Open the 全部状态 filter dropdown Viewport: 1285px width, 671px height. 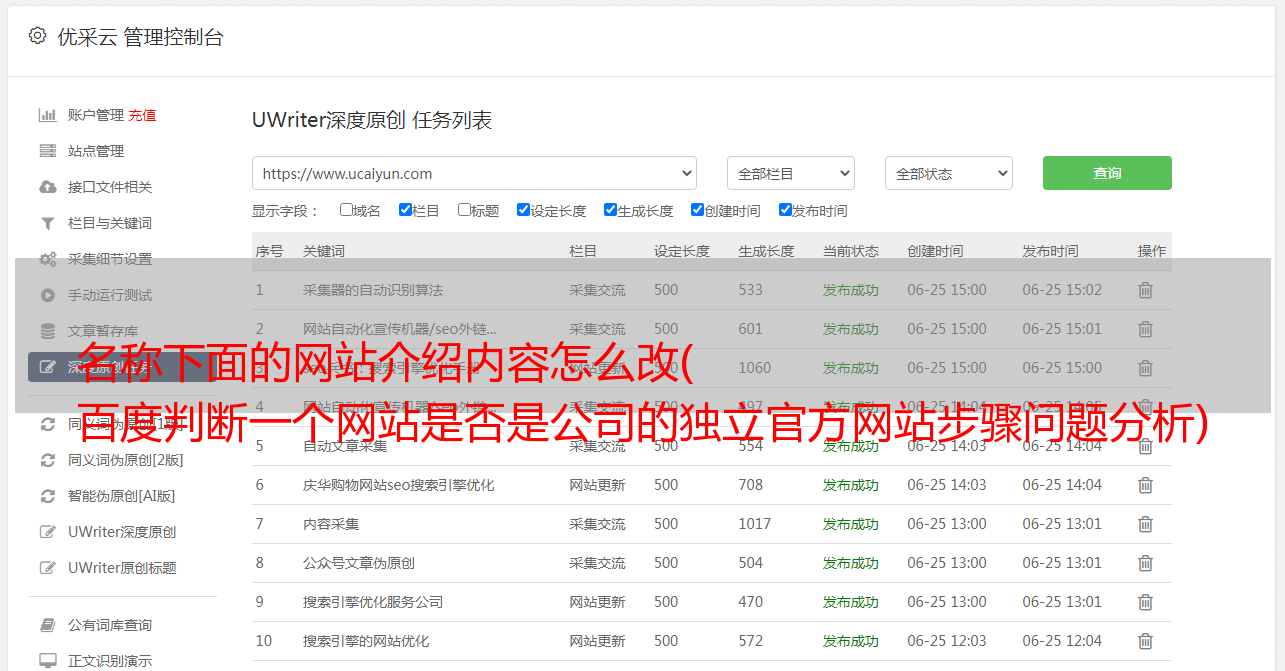pos(948,173)
